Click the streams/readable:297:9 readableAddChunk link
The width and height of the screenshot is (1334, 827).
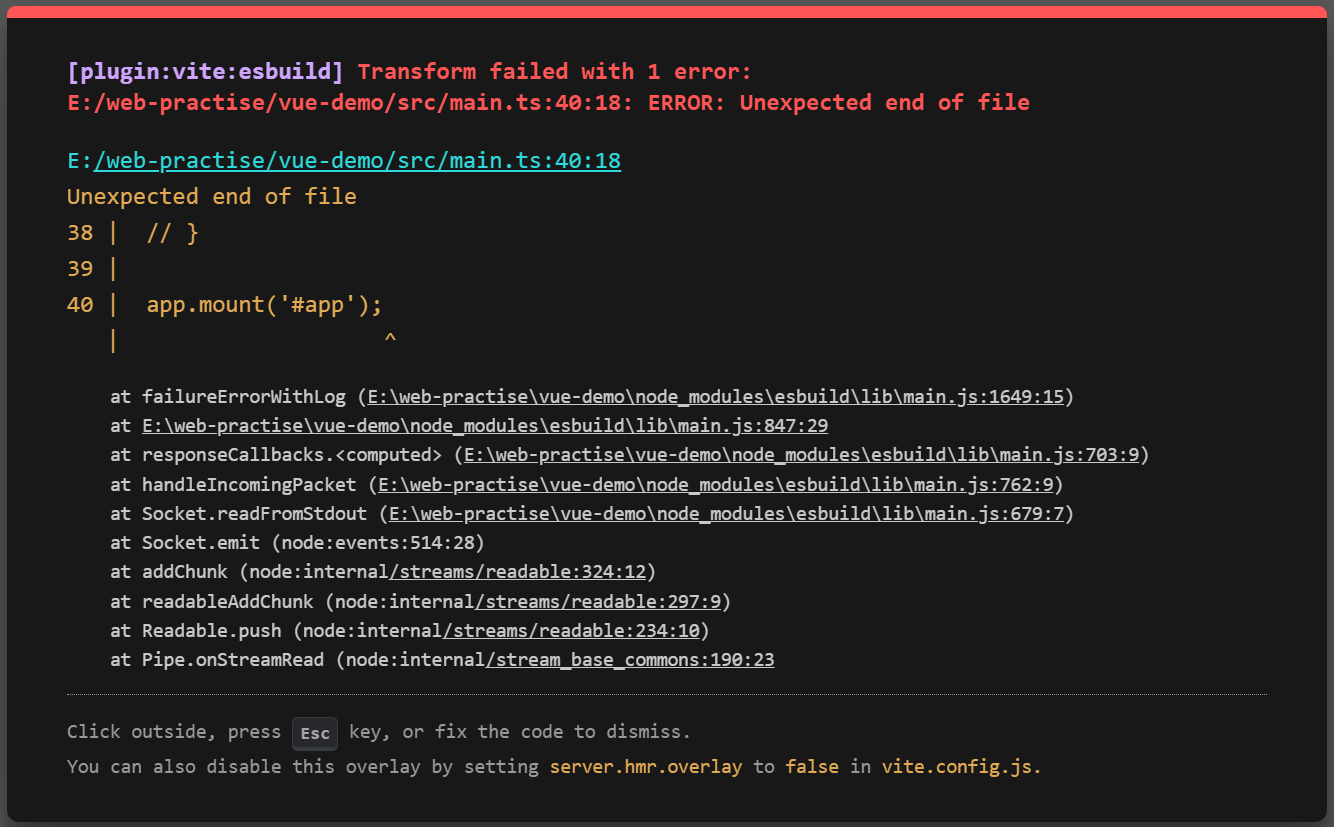(598, 602)
